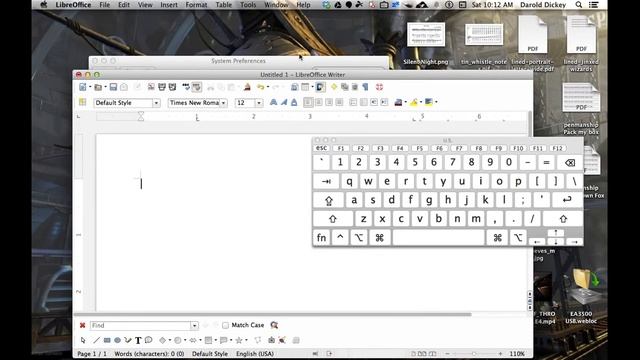This screenshot has height=360, width=640.
Task: Toggle the left shift key on Keyboard Viewer
Action: point(333,219)
